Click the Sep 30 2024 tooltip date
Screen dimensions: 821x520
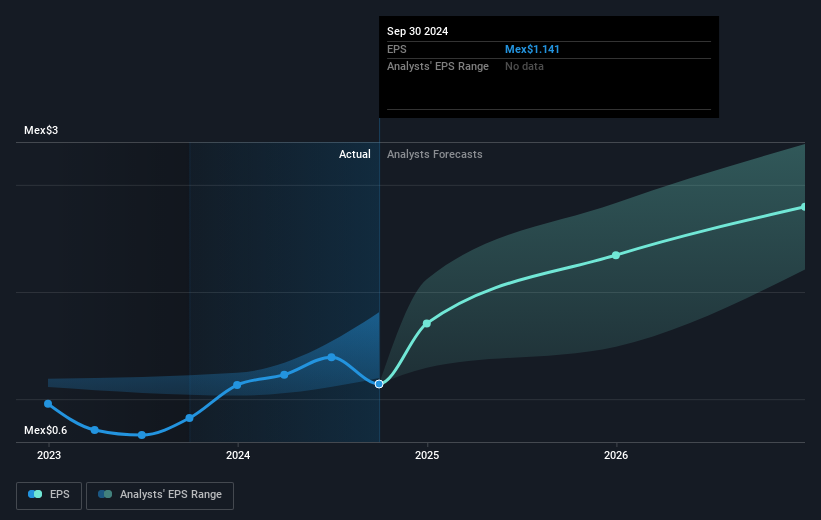pyautogui.click(x=417, y=31)
